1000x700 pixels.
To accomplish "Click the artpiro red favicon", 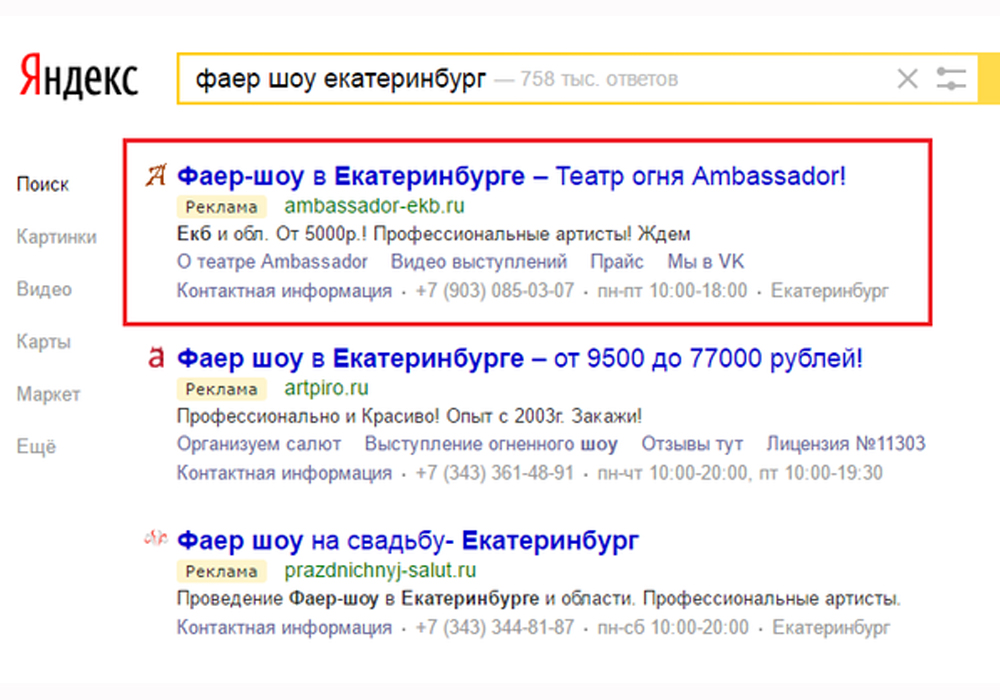I will click(x=156, y=358).
